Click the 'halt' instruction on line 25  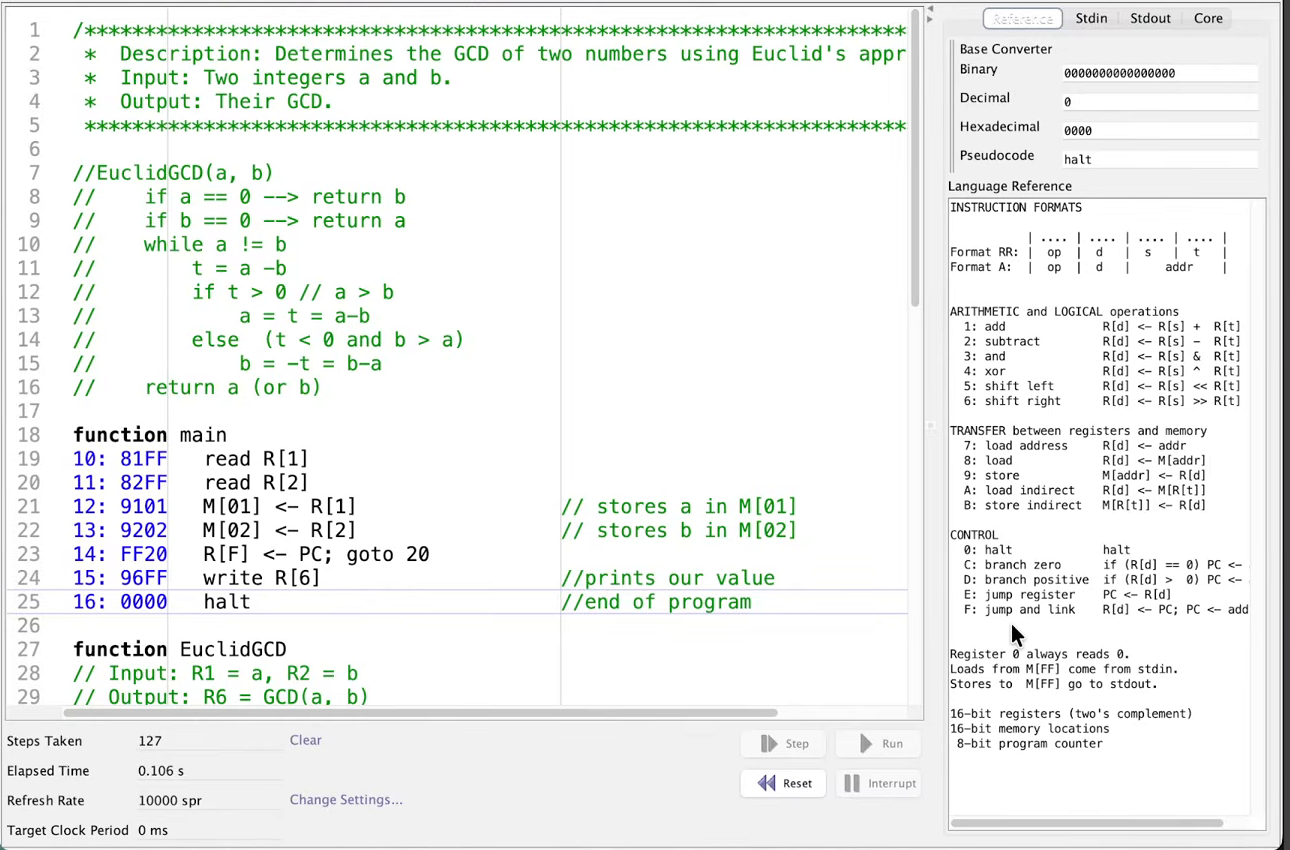point(226,603)
